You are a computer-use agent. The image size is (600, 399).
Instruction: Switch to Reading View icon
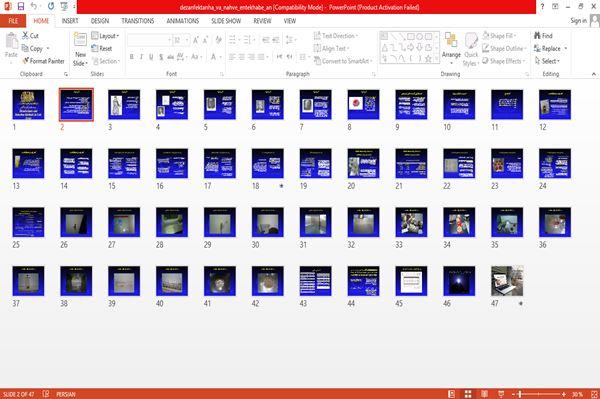[x=484, y=394]
